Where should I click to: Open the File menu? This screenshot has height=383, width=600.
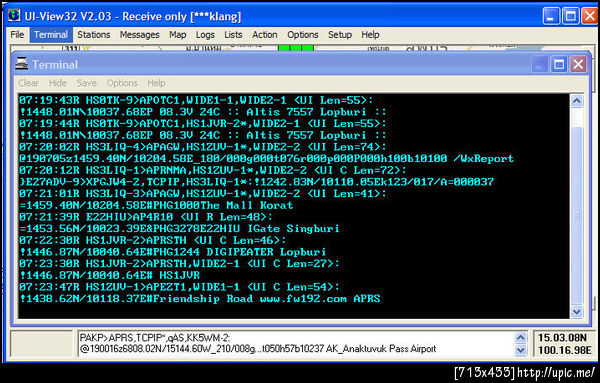click(17, 35)
